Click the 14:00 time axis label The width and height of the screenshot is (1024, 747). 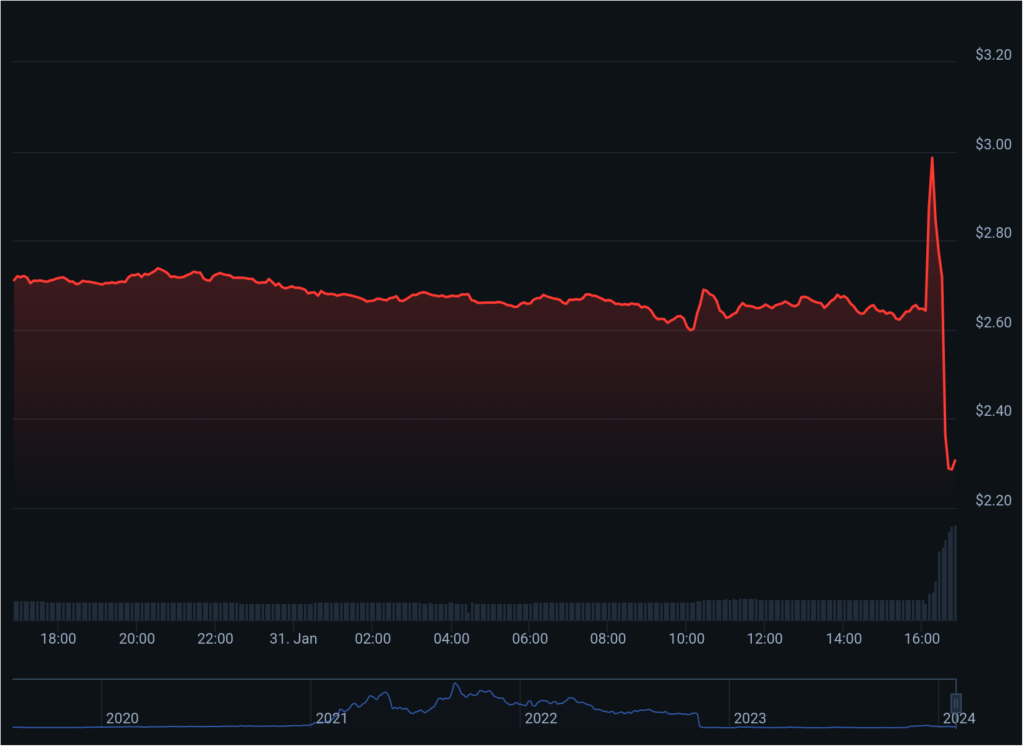844,639
